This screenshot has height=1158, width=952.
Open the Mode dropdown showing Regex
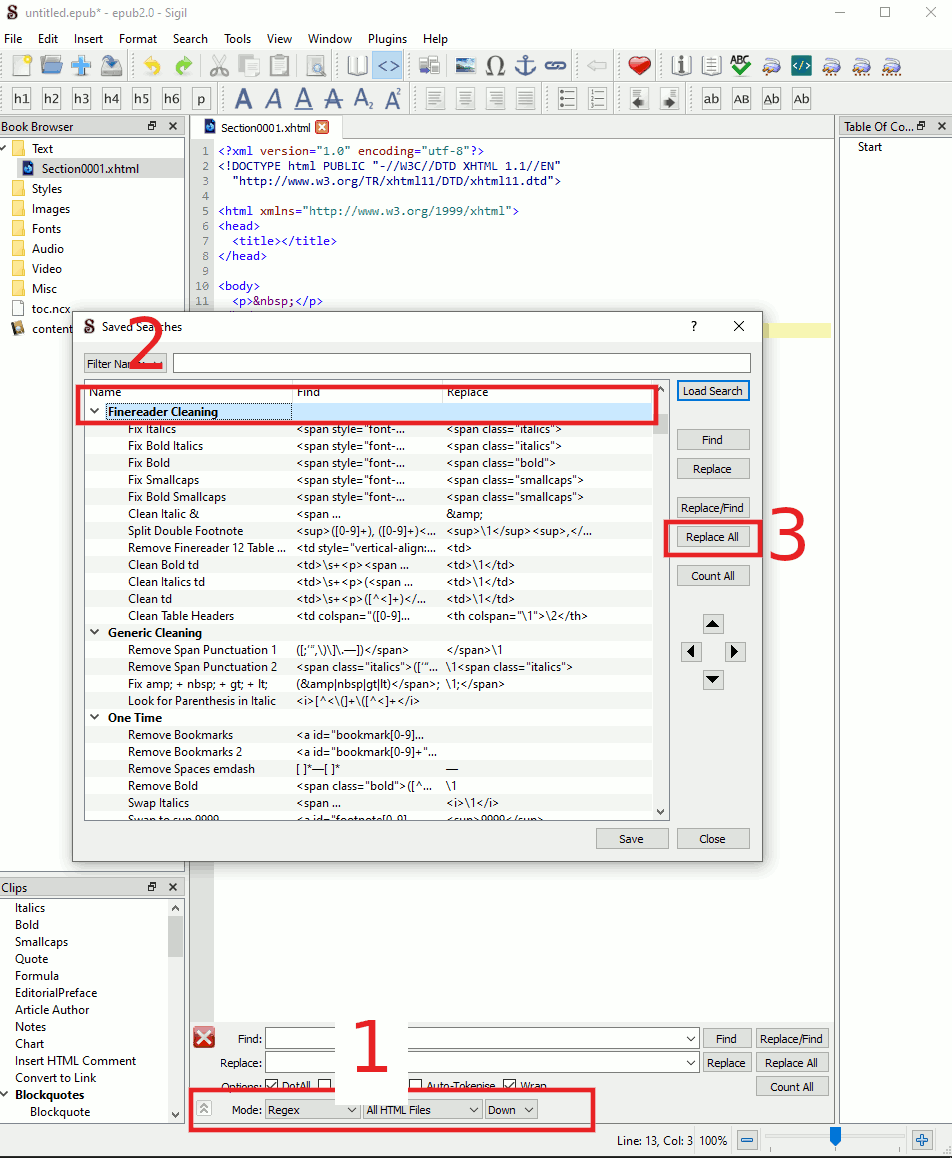pyautogui.click(x=312, y=1110)
